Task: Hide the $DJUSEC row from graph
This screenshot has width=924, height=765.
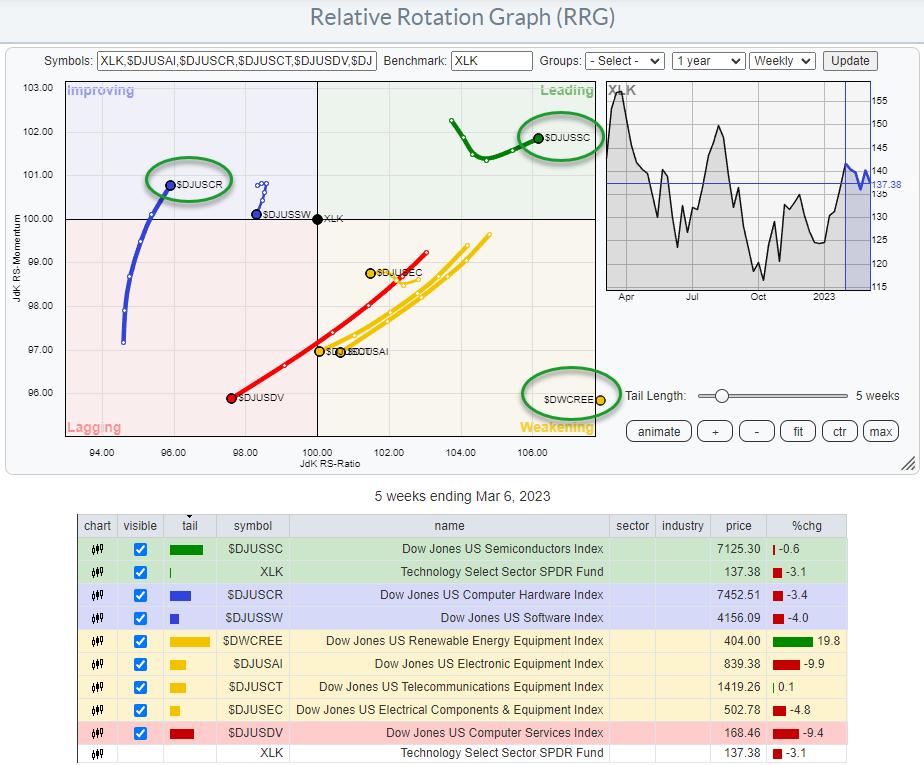Action: tap(140, 710)
